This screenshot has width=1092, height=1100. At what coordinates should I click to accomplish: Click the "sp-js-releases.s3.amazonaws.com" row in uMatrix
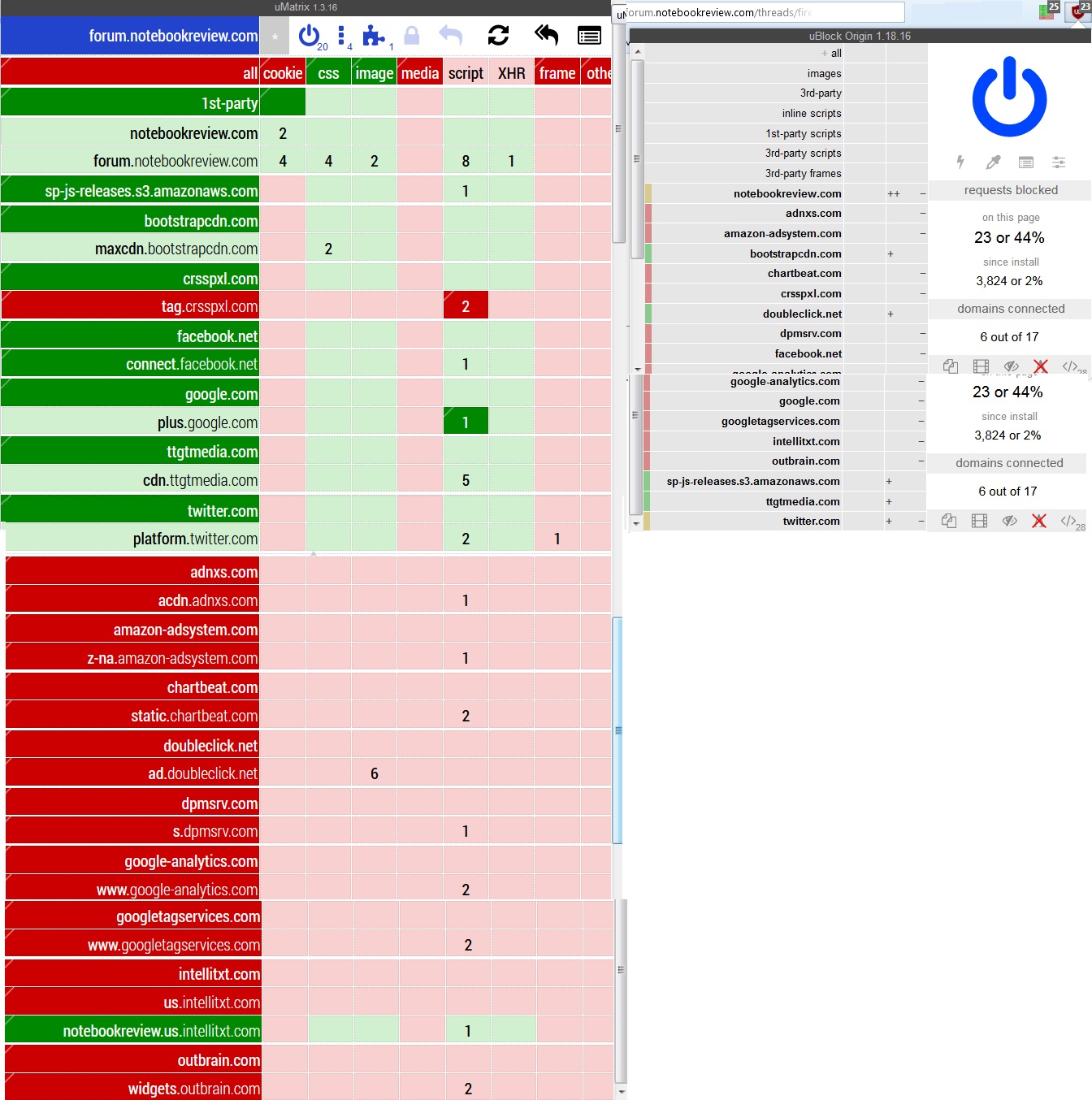tap(130, 191)
